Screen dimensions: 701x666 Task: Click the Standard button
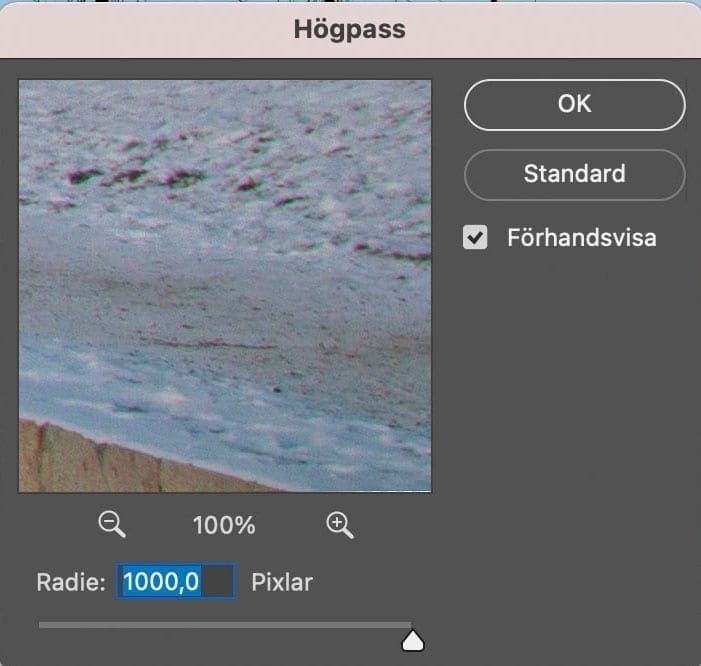(574, 174)
